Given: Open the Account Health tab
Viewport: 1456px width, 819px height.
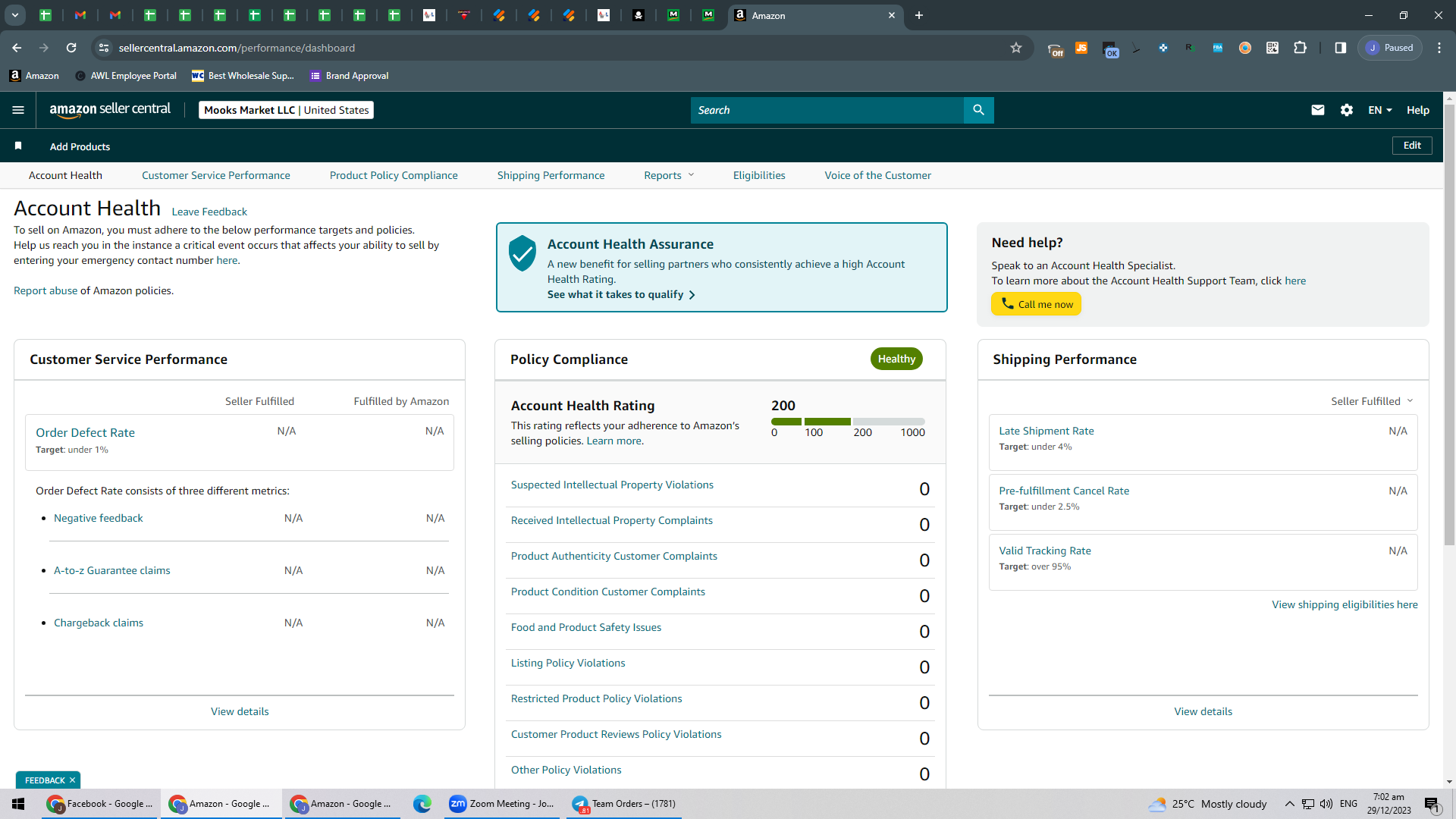Looking at the screenshot, I should 65,175.
